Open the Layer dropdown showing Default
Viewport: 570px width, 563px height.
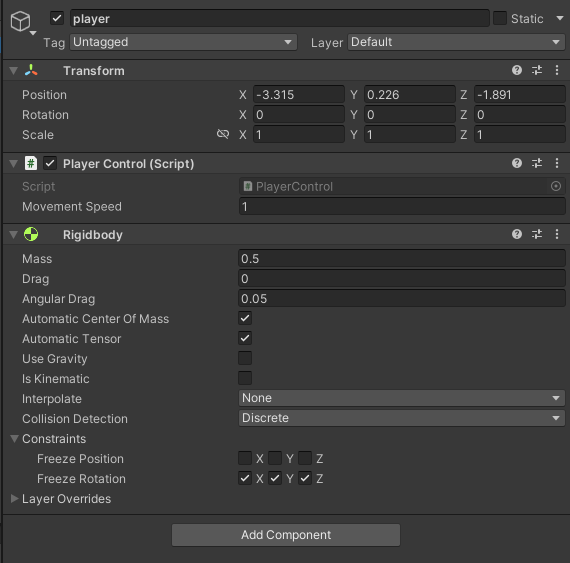pos(456,42)
